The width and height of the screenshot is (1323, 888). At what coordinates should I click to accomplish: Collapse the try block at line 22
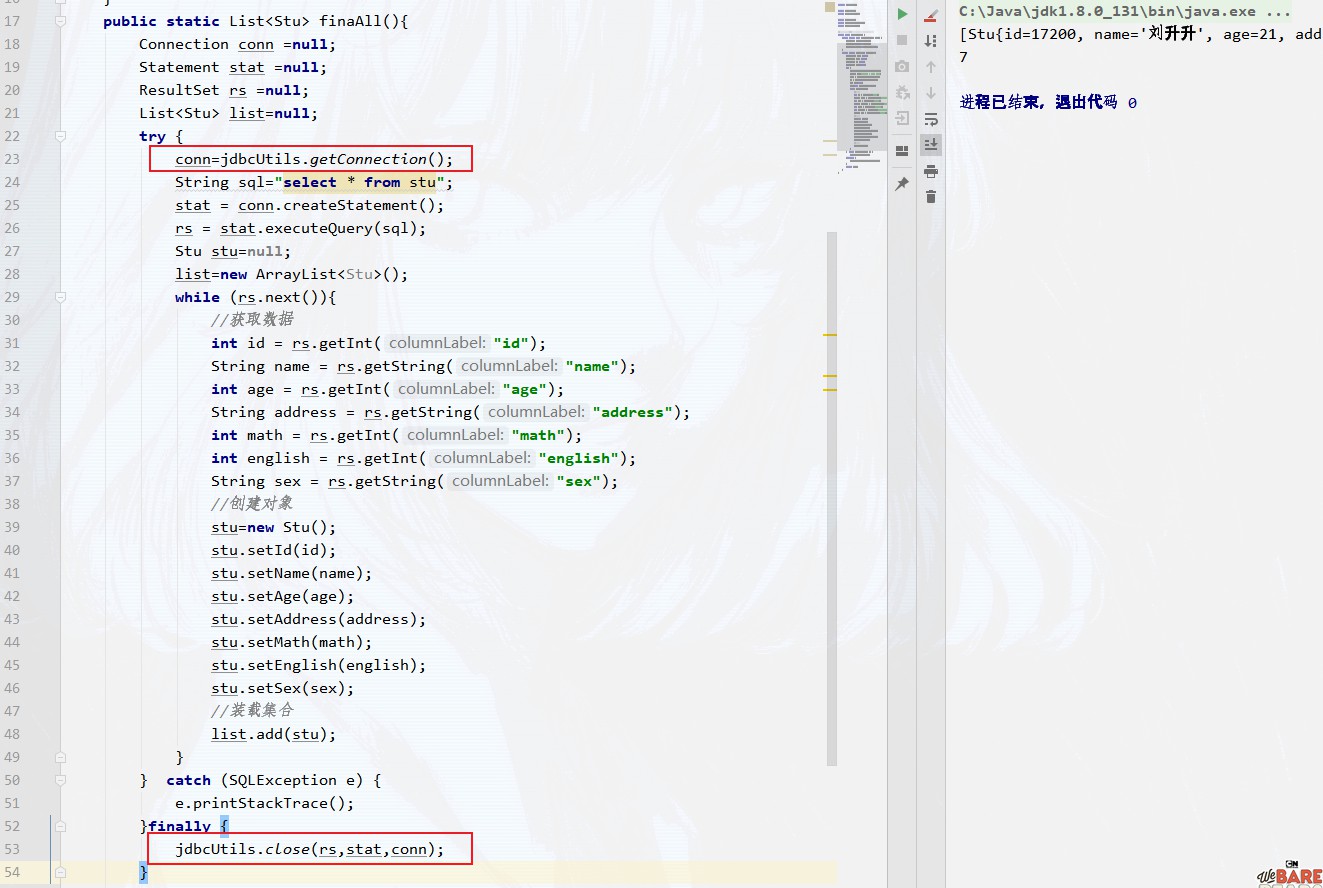[60, 136]
